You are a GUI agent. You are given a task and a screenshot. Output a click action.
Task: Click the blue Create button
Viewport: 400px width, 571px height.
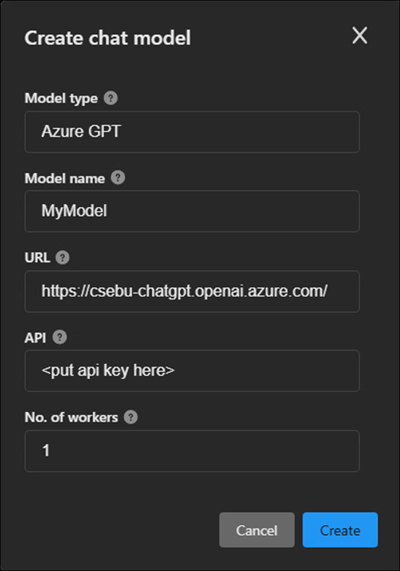click(x=340, y=530)
